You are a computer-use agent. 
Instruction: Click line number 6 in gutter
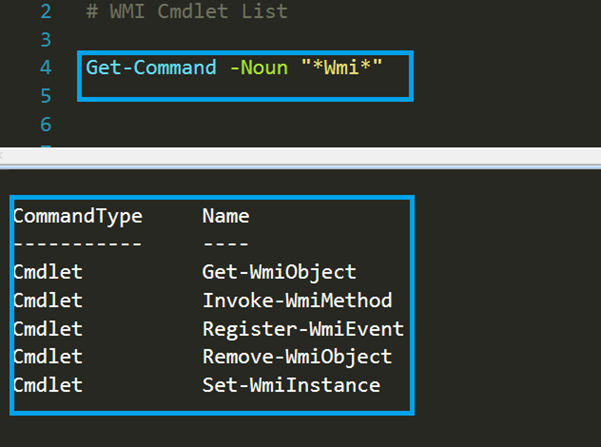coord(46,124)
